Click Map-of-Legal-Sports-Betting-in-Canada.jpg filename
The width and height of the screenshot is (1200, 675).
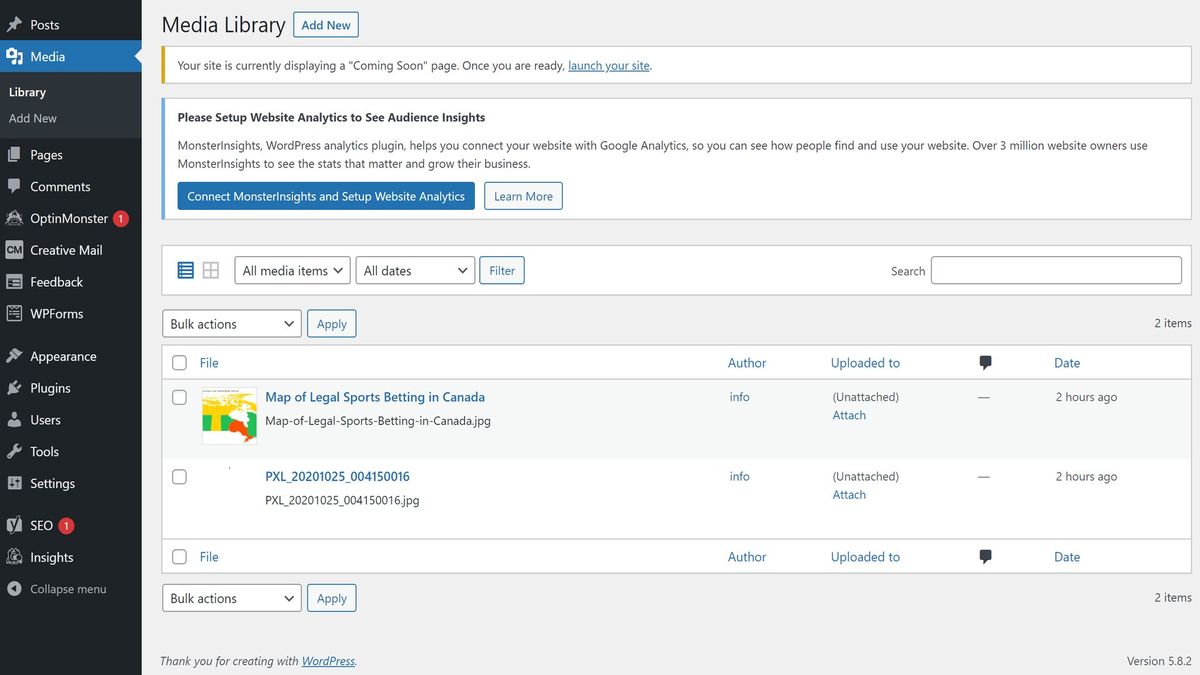tap(378, 421)
